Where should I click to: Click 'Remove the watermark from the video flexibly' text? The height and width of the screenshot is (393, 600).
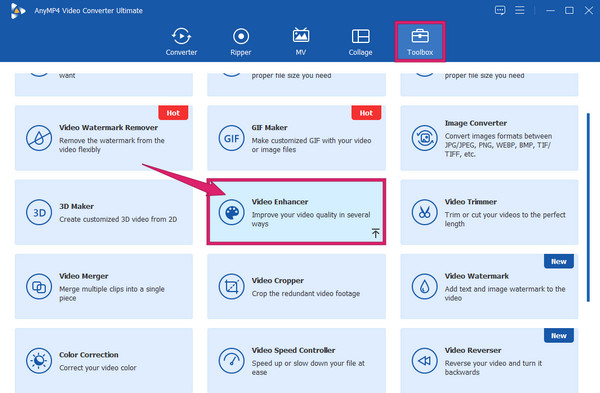click(x=112, y=145)
